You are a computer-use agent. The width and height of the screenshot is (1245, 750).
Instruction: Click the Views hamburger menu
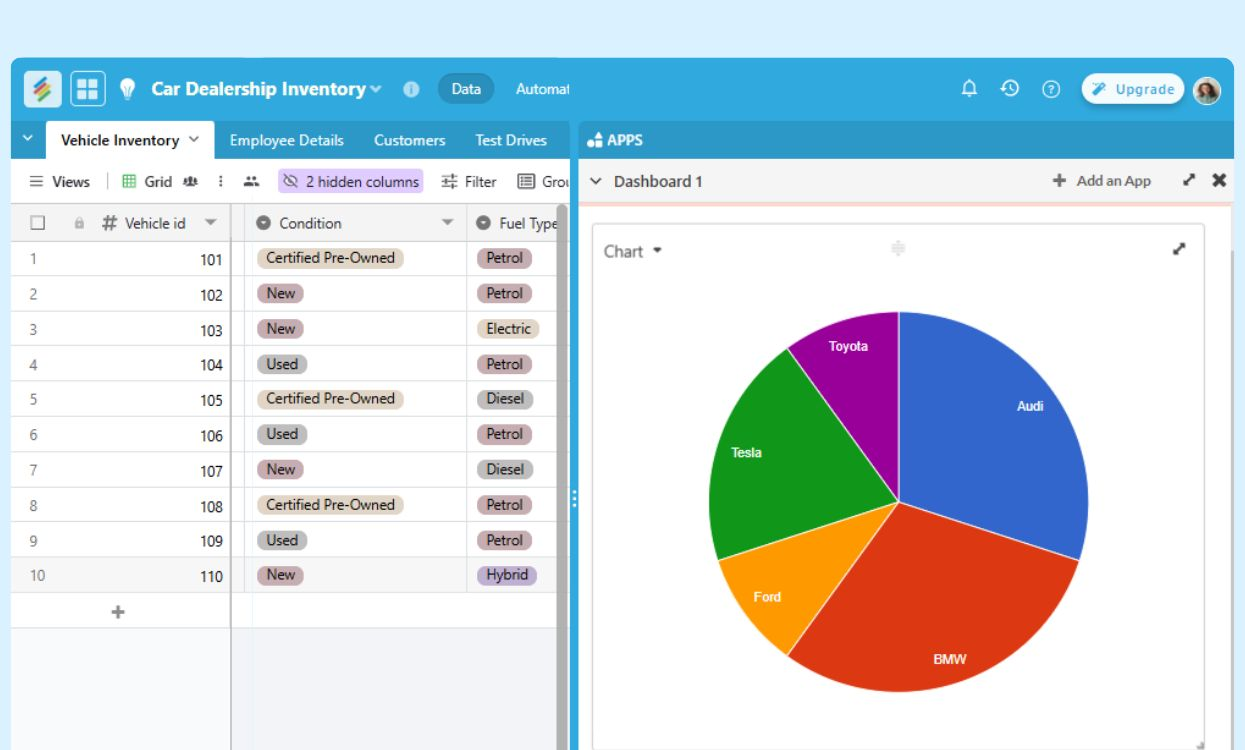point(59,181)
